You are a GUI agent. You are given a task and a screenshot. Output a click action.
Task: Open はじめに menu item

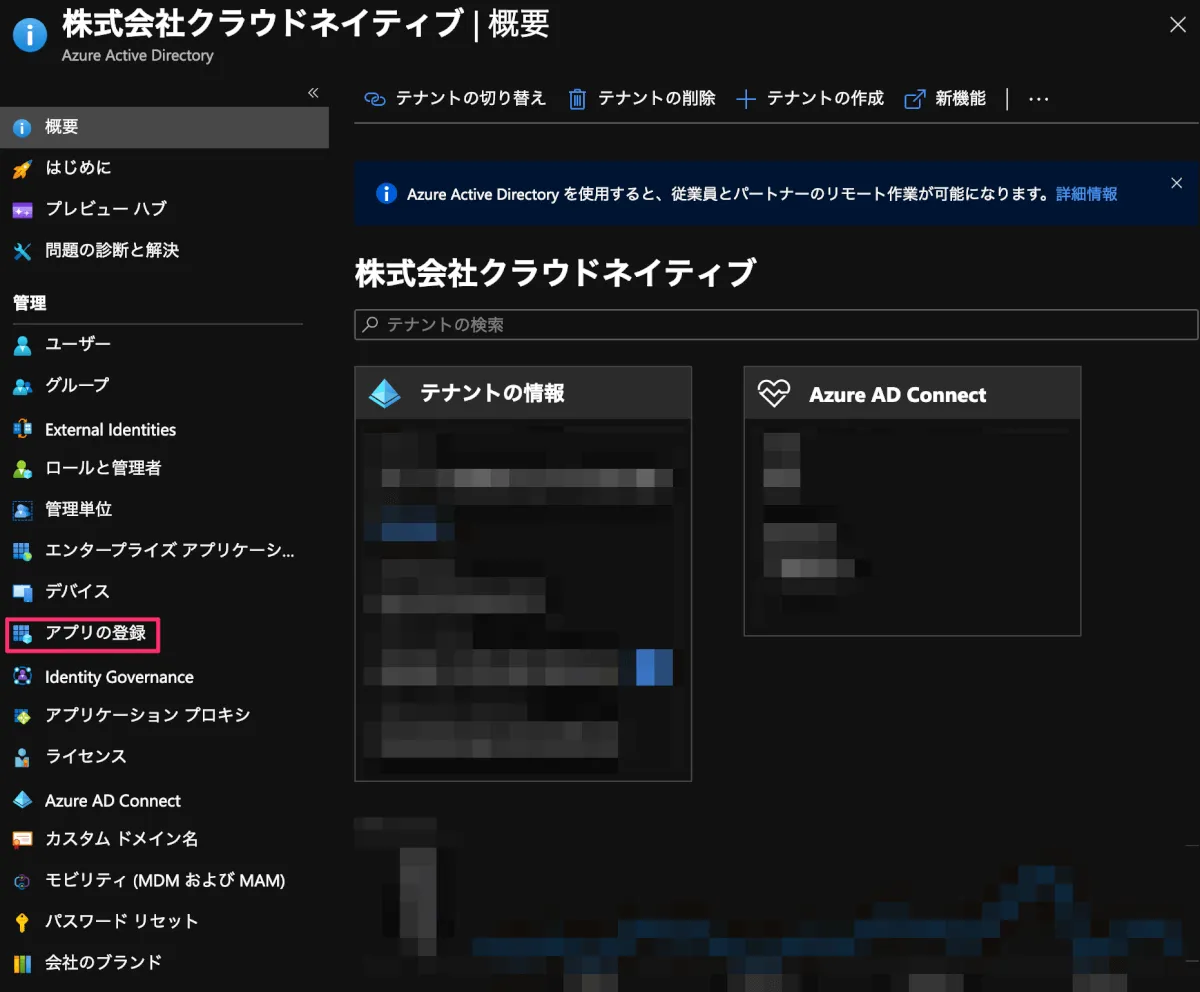[x=78, y=167]
